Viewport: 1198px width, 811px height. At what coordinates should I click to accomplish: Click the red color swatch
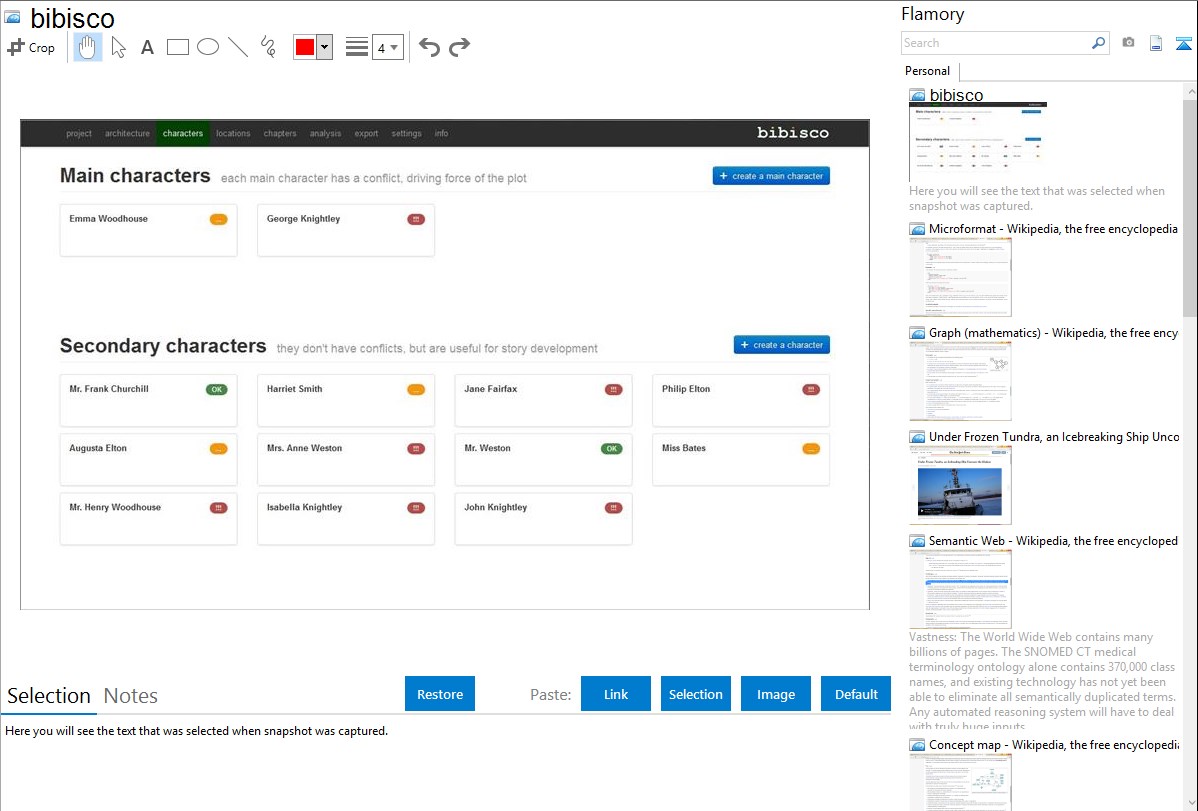pos(305,47)
